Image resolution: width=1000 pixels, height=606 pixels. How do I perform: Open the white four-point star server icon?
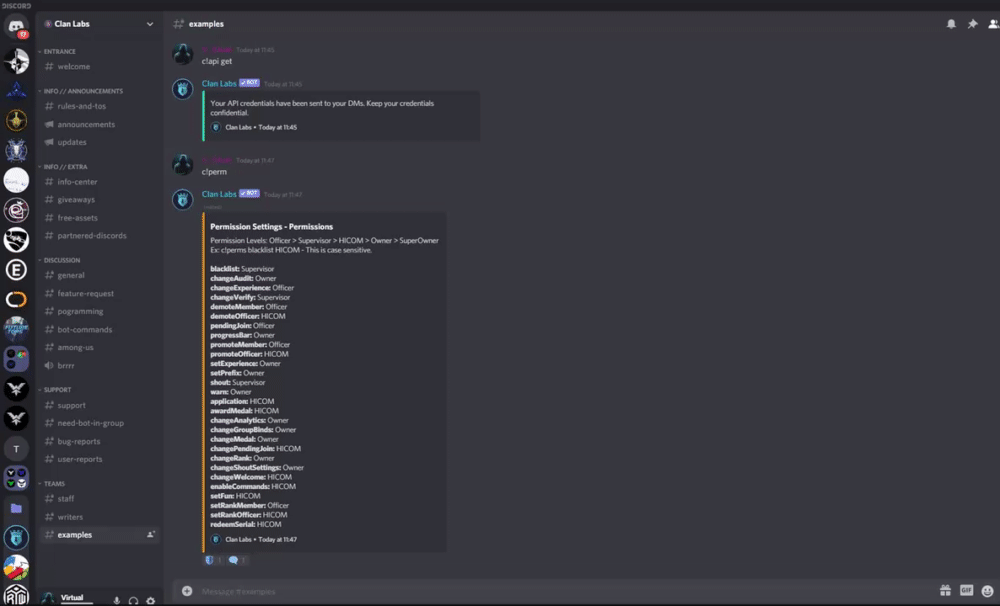click(16, 61)
